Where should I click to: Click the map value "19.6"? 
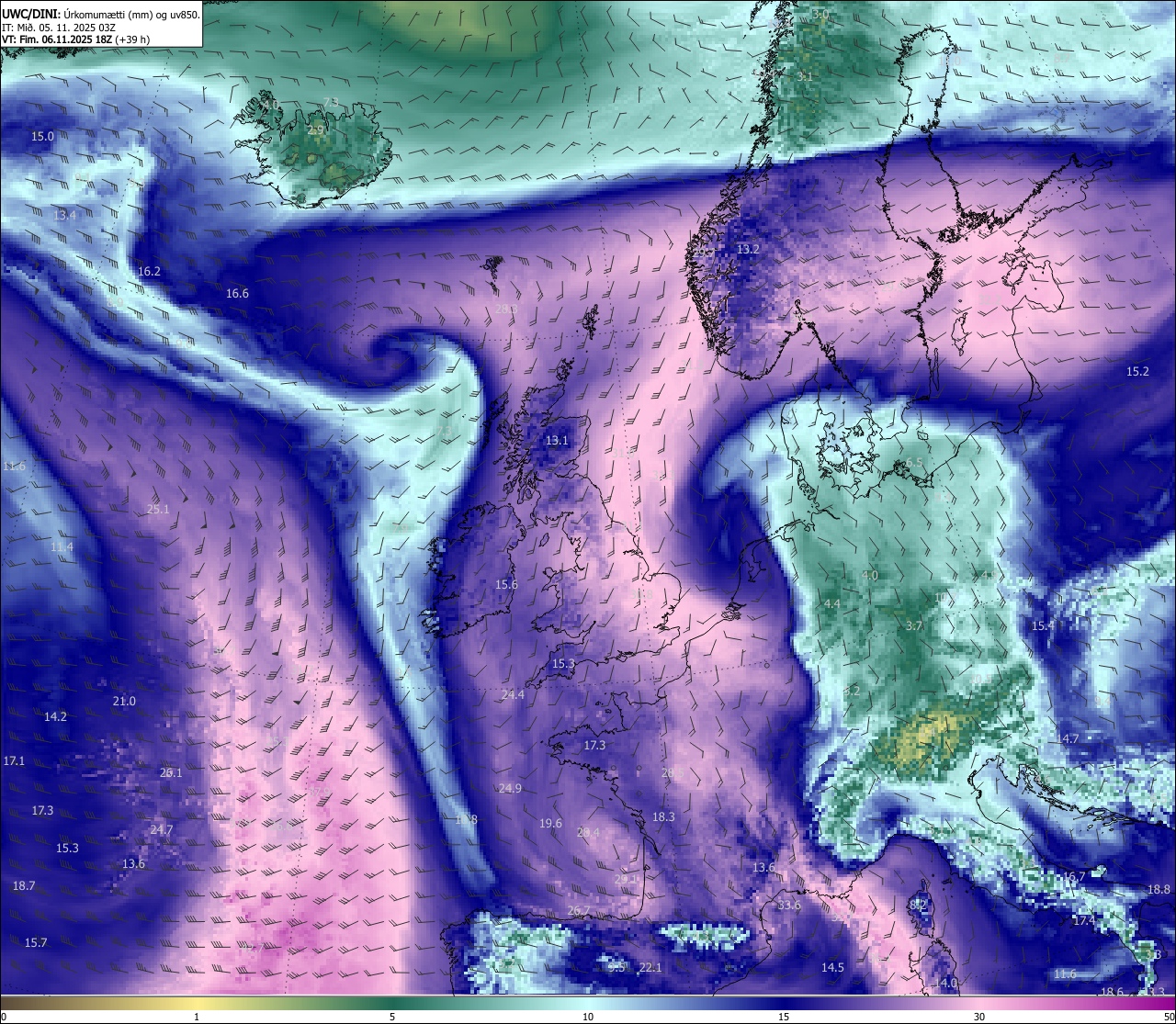tap(550, 823)
